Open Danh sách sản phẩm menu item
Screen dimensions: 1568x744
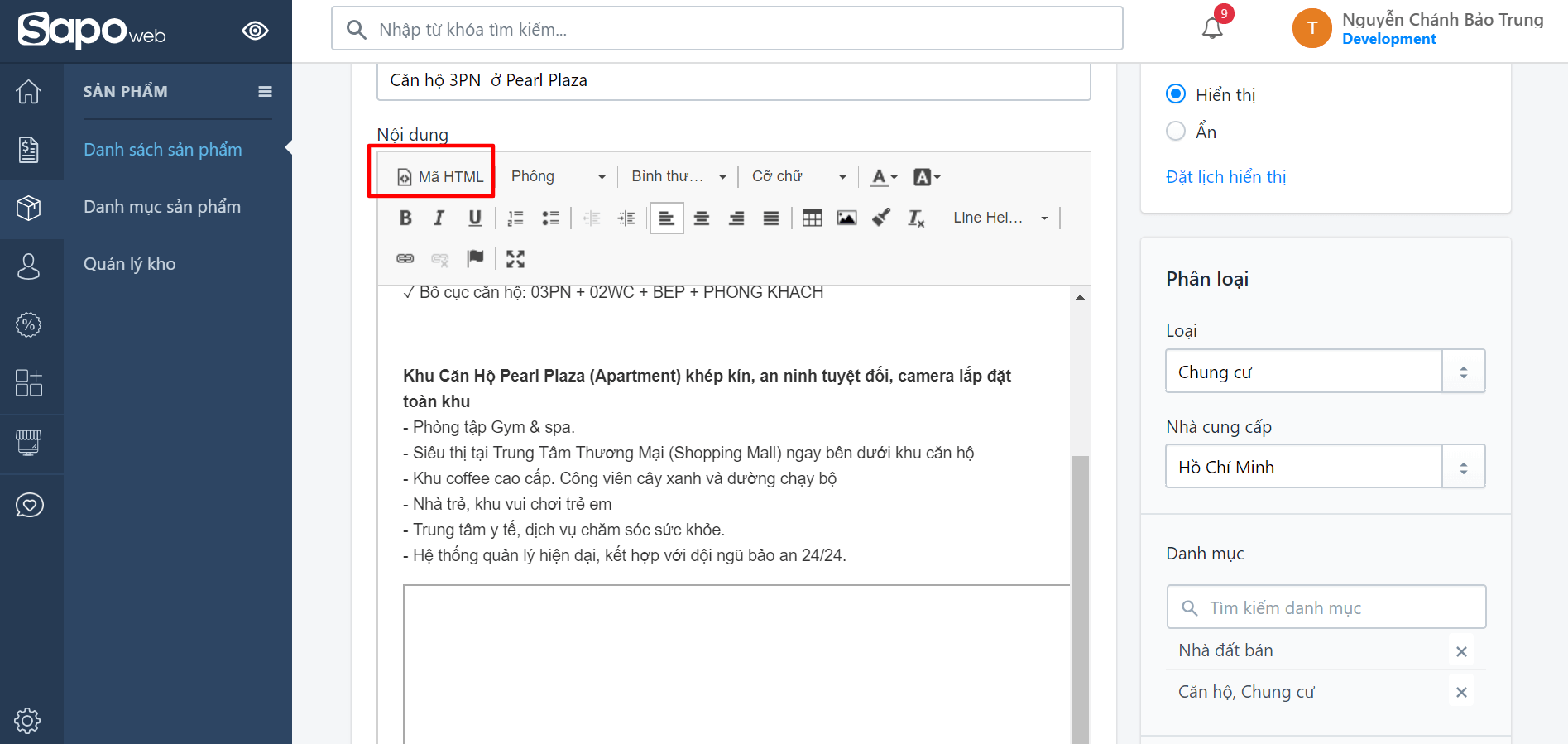point(163,150)
